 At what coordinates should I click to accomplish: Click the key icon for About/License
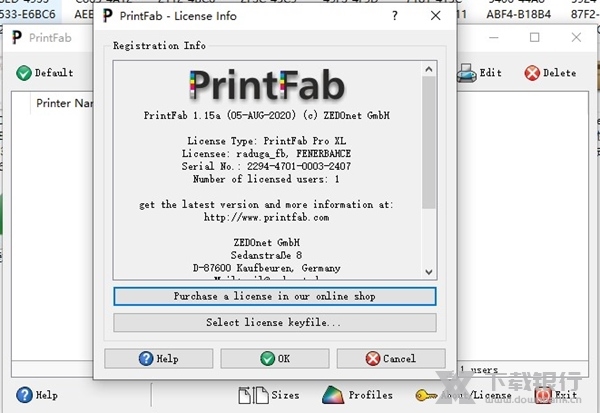pos(426,395)
